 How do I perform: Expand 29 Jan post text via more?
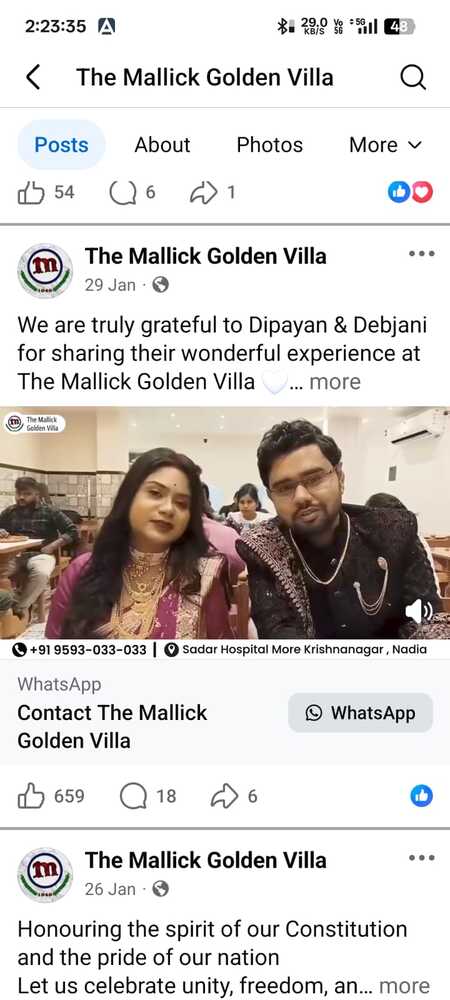pyautogui.click(x=335, y=382)
